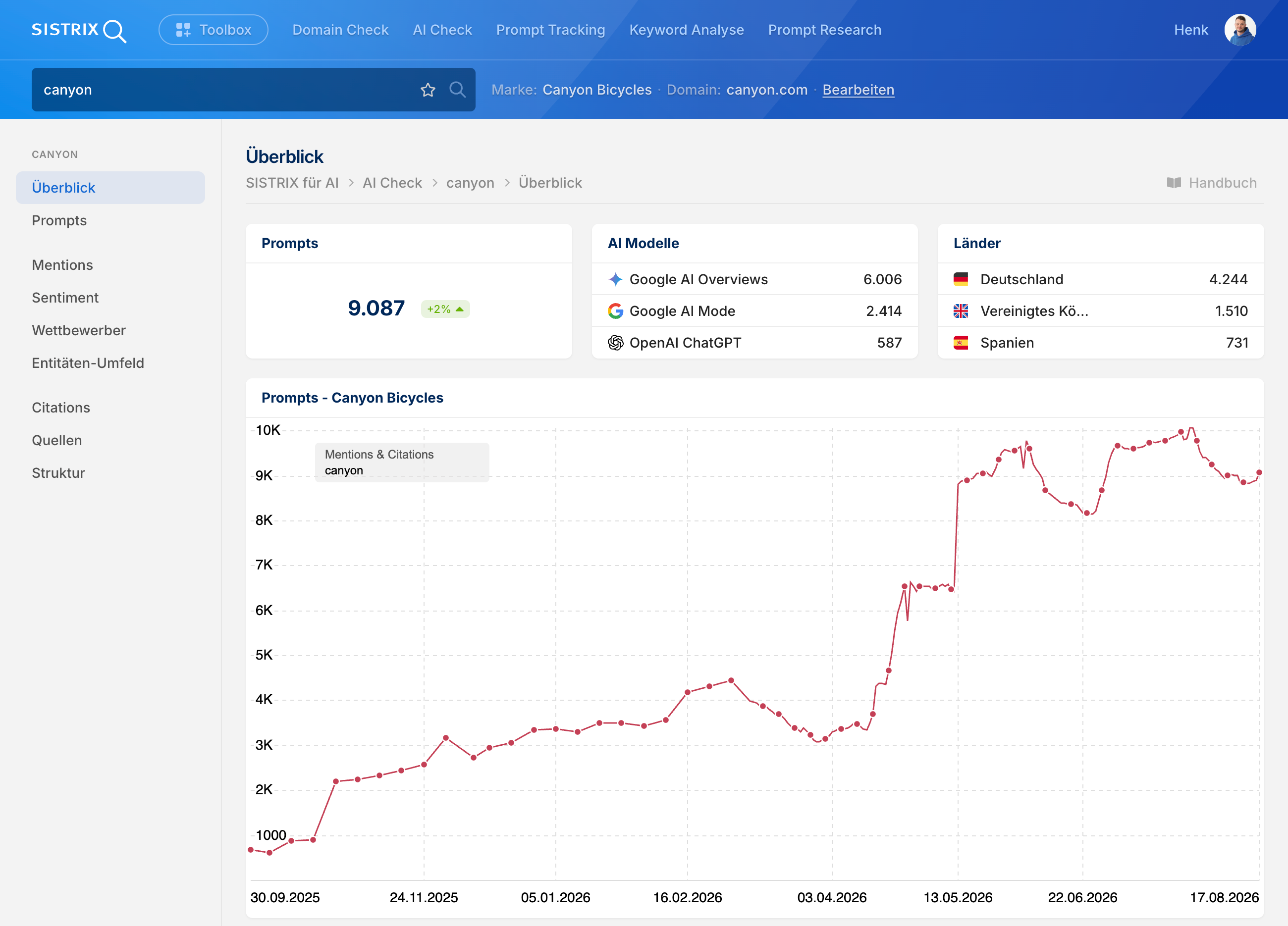
Task: Select Citations in the sidebar
Action: click(61, 408)
